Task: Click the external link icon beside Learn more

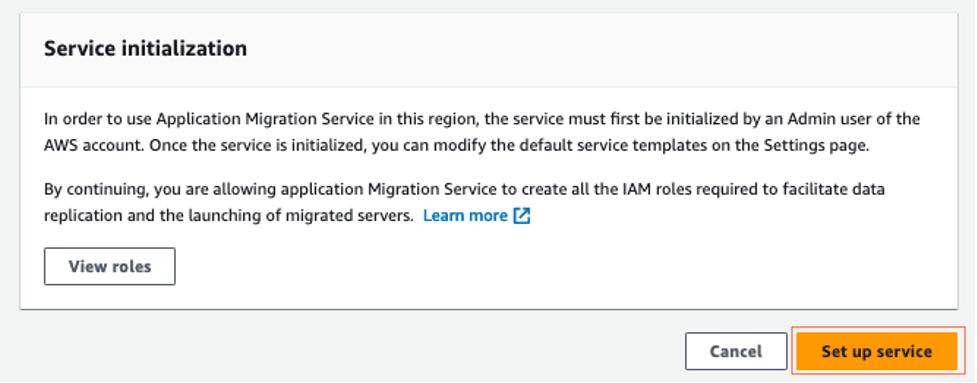Action: click(x=522, y=216)
